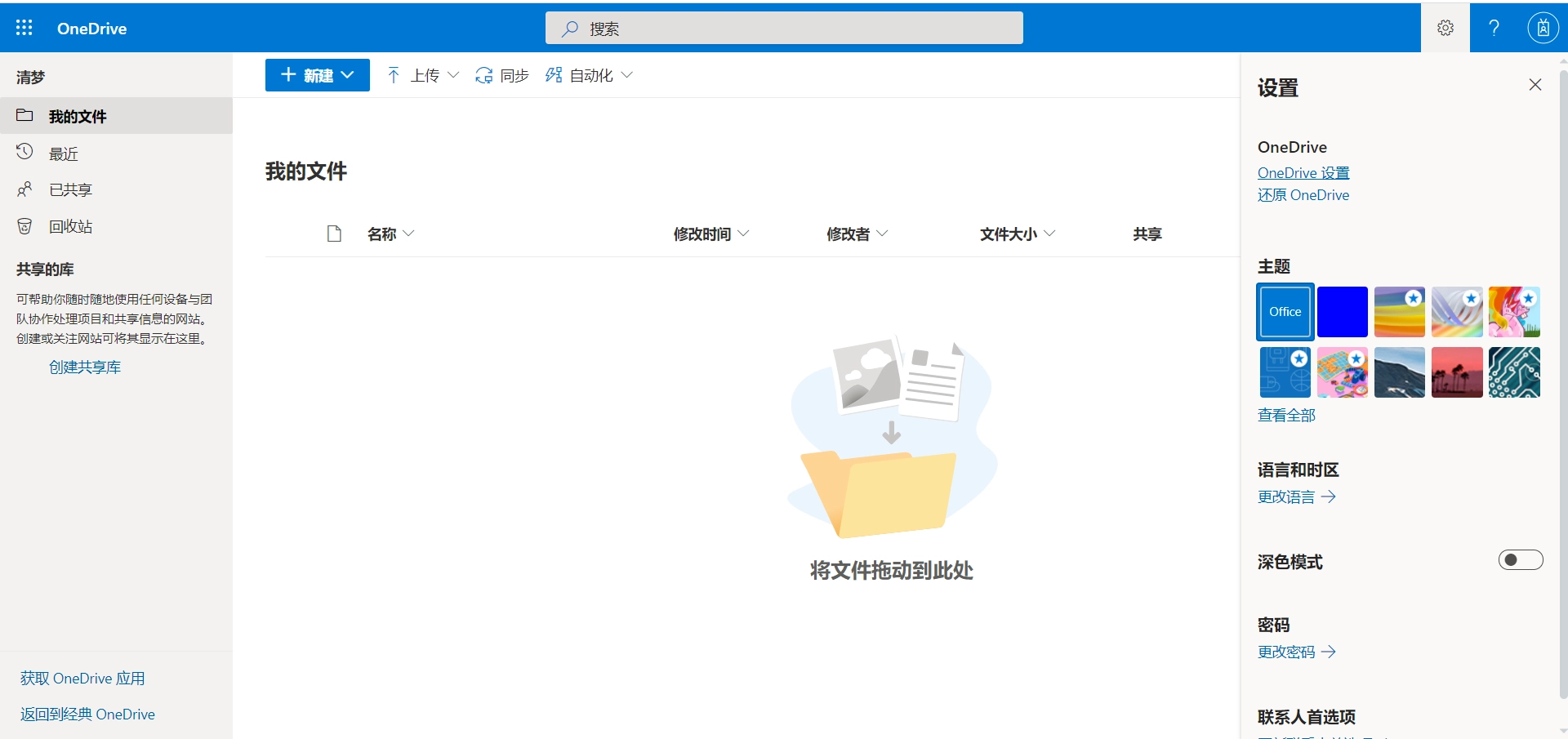Click the 同步 sync icon
The image size is (1568, 739).
(483, 74)
